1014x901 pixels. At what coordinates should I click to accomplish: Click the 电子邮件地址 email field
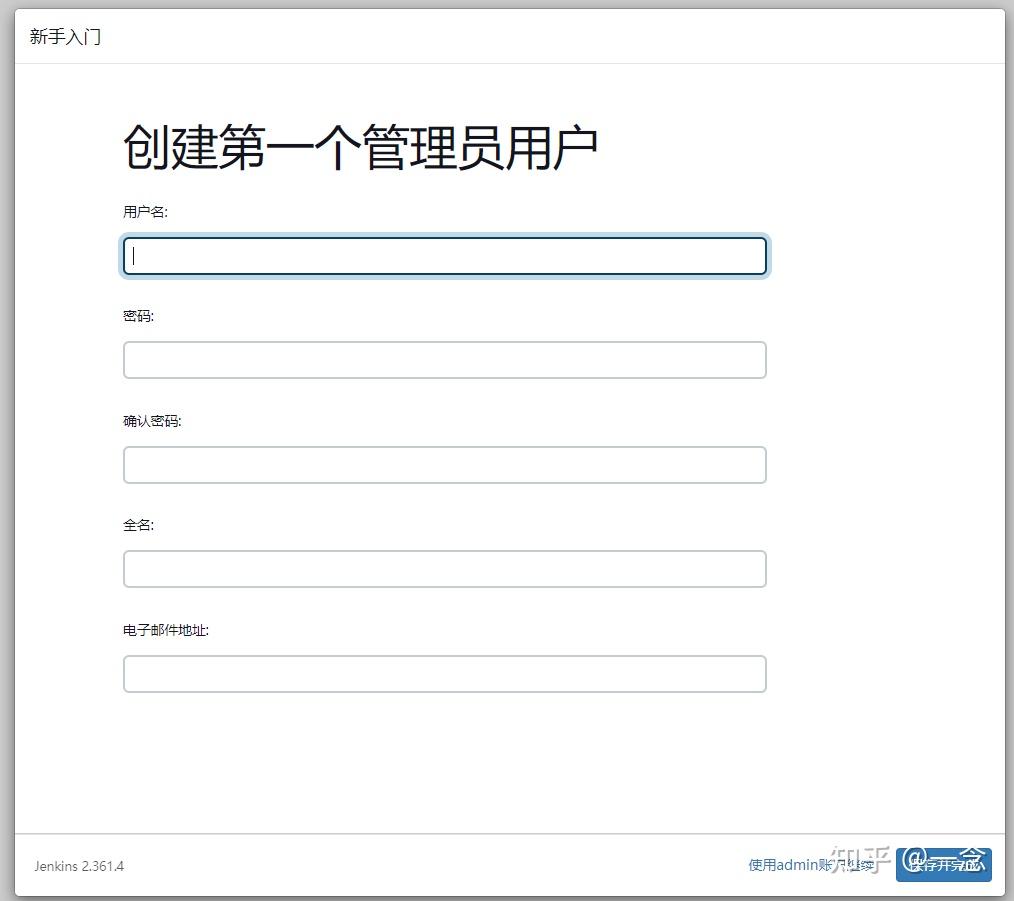[x=445, y=673]
